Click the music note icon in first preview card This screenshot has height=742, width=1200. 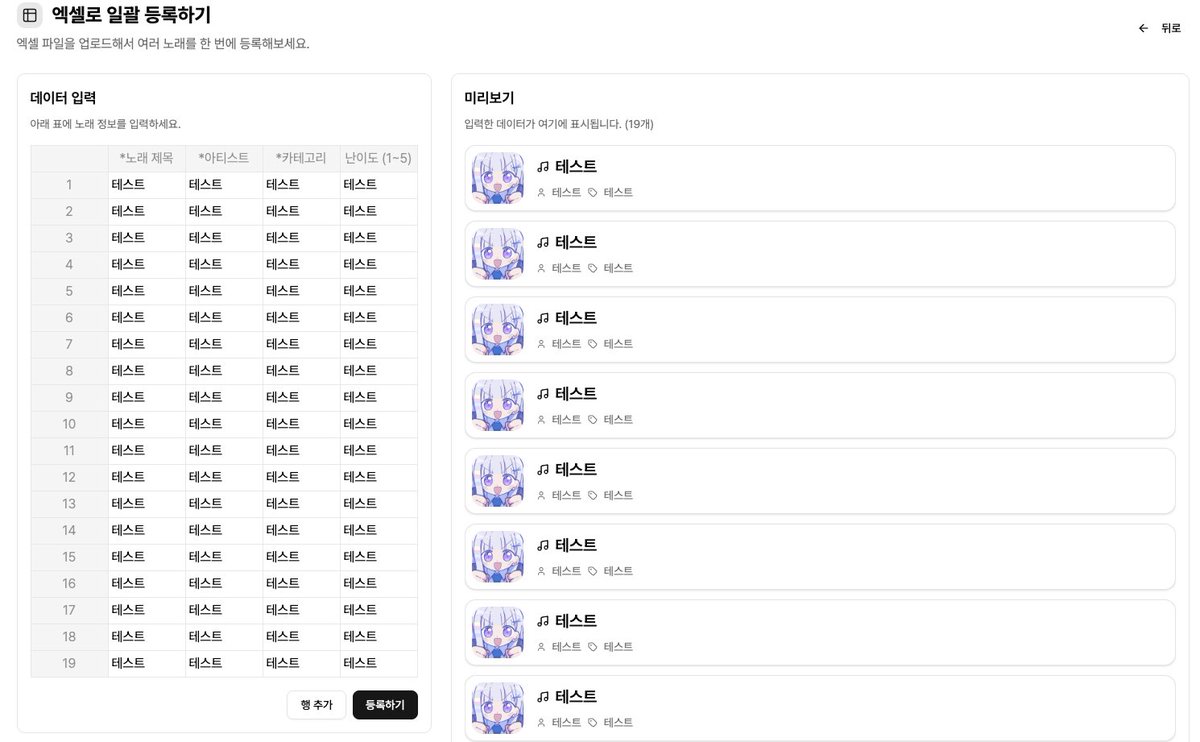click(x=543, y=167)
